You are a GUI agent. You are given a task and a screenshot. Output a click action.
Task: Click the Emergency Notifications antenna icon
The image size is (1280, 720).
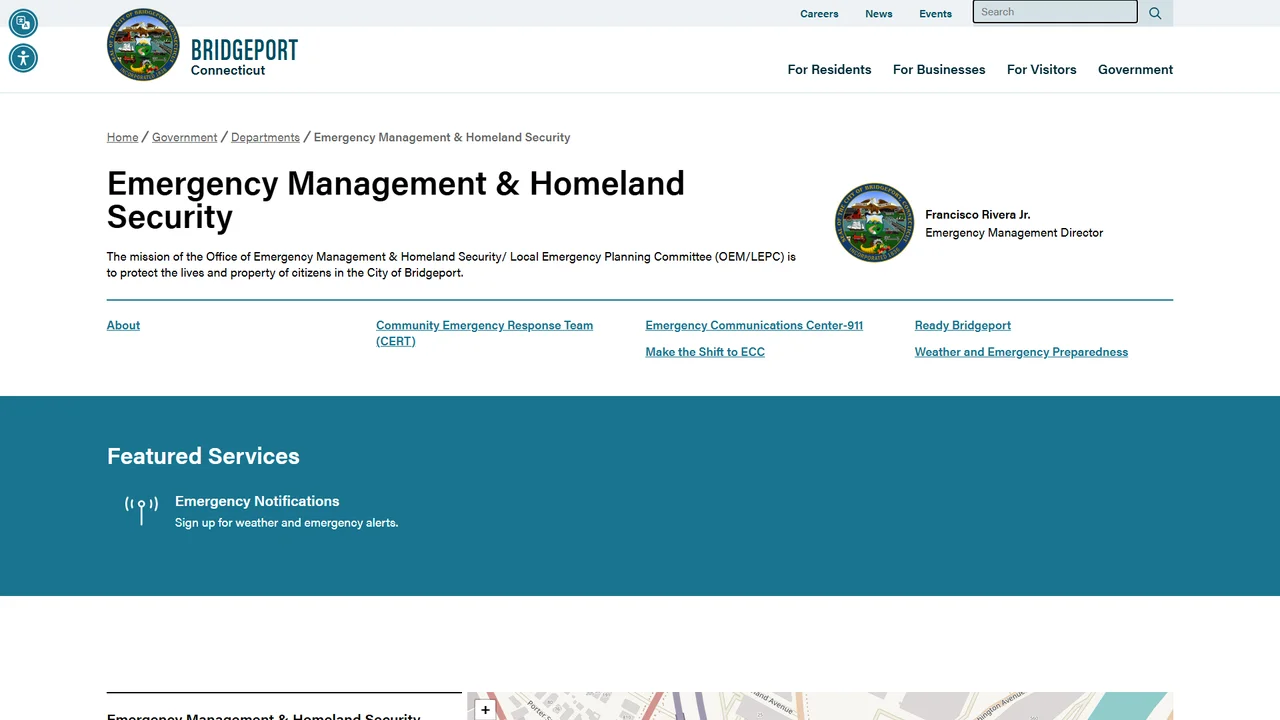point(141,510)
